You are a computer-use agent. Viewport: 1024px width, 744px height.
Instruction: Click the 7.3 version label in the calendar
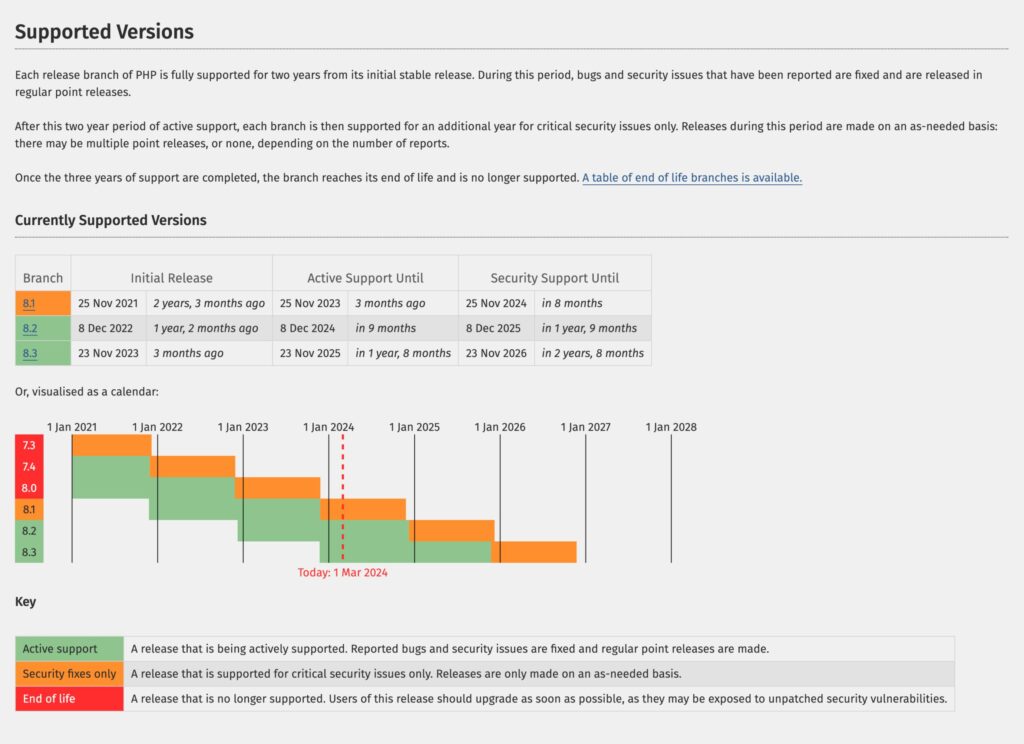pyautogui.click(x=29, y=445)
